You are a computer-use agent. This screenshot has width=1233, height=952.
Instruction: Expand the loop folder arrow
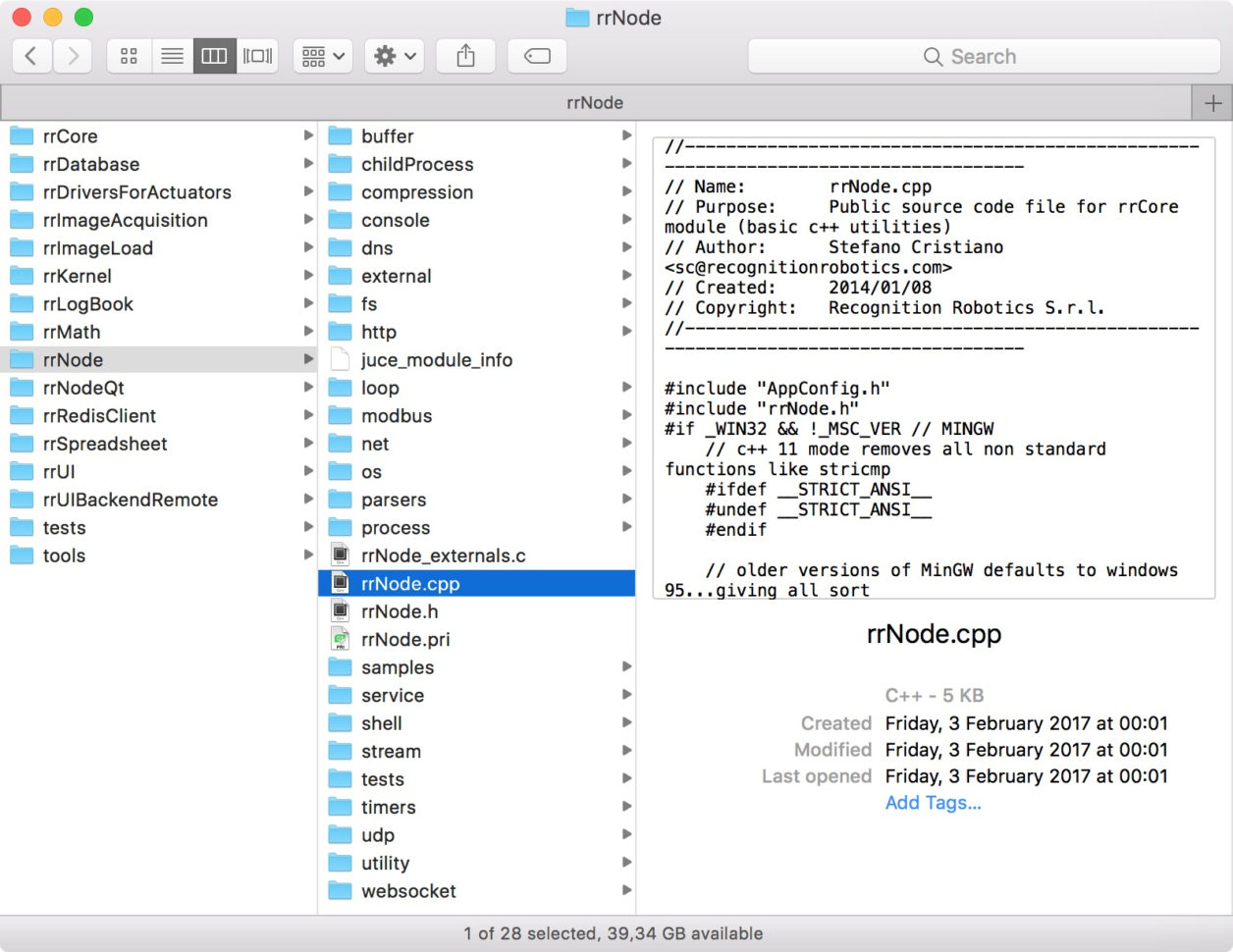[x=626, y=387]
